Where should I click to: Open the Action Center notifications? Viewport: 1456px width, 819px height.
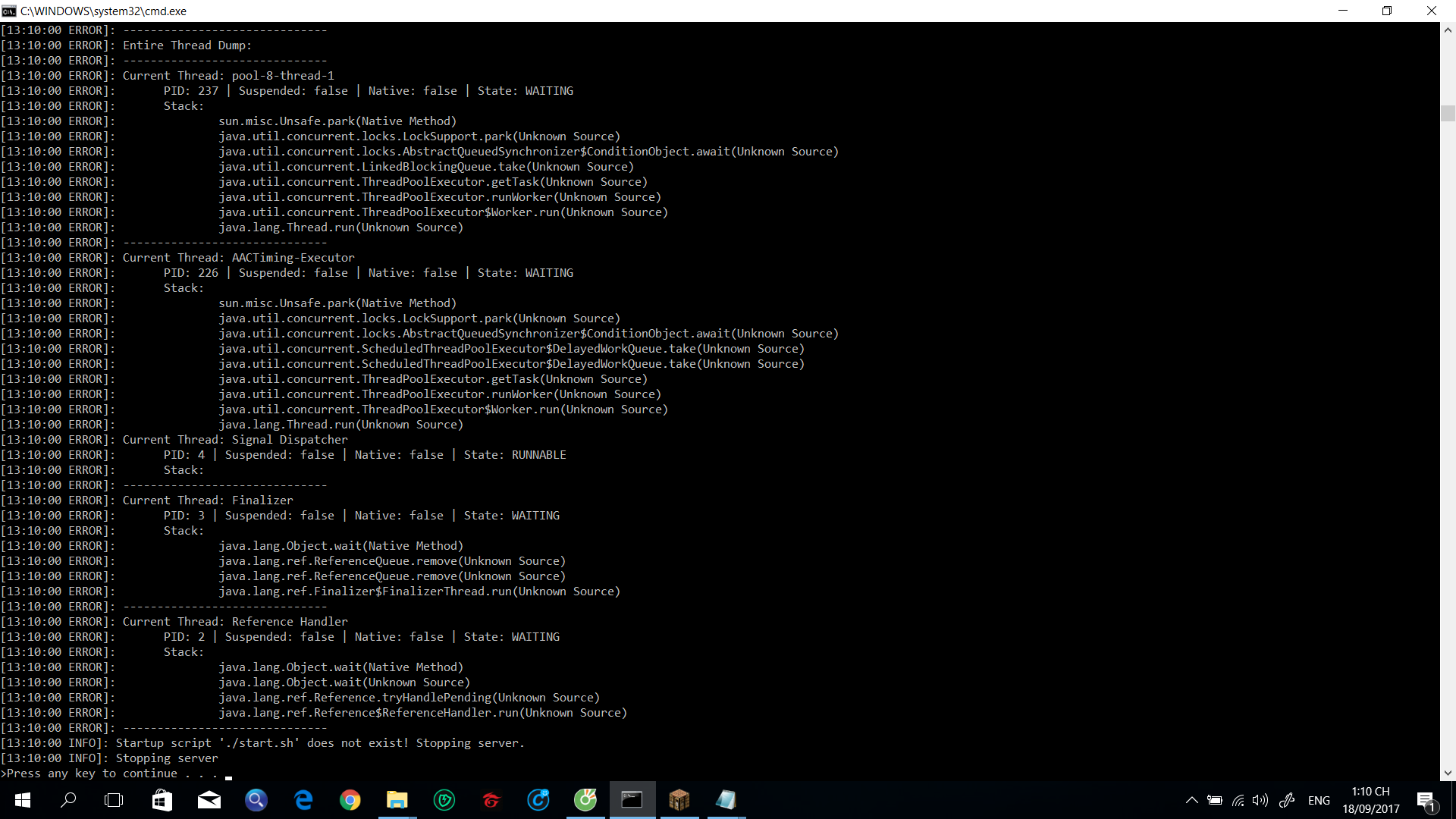click(1426, 800)
